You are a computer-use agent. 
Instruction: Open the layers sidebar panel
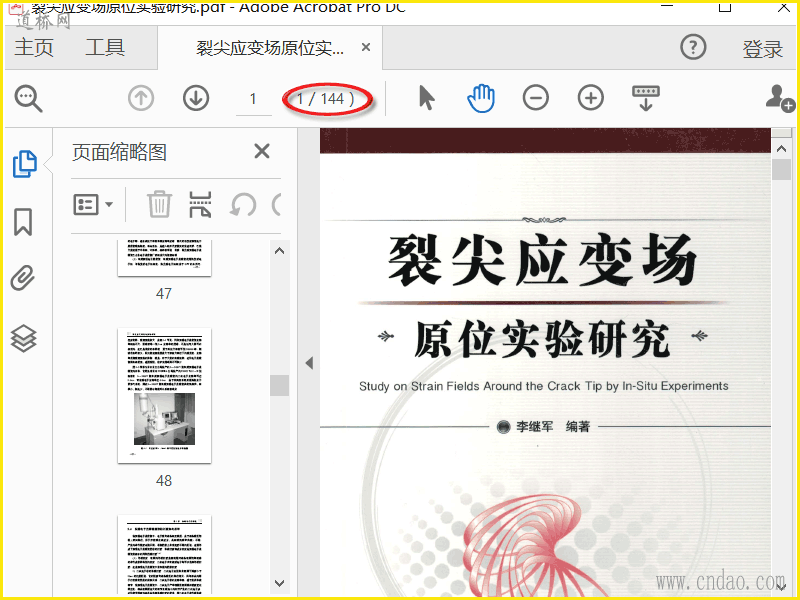click(23, 338)
